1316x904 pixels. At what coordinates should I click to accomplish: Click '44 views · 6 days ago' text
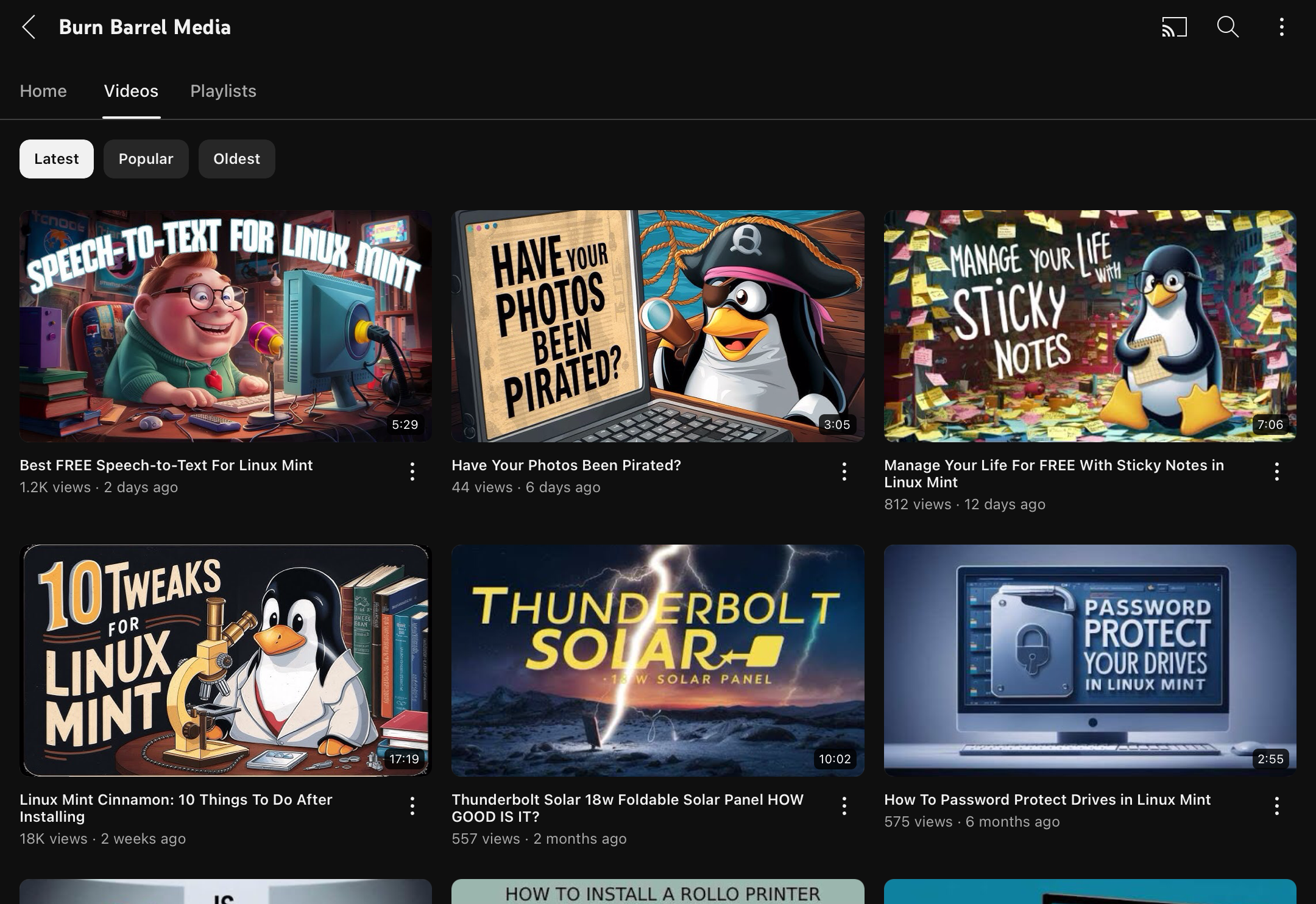(x=526, y=487)
